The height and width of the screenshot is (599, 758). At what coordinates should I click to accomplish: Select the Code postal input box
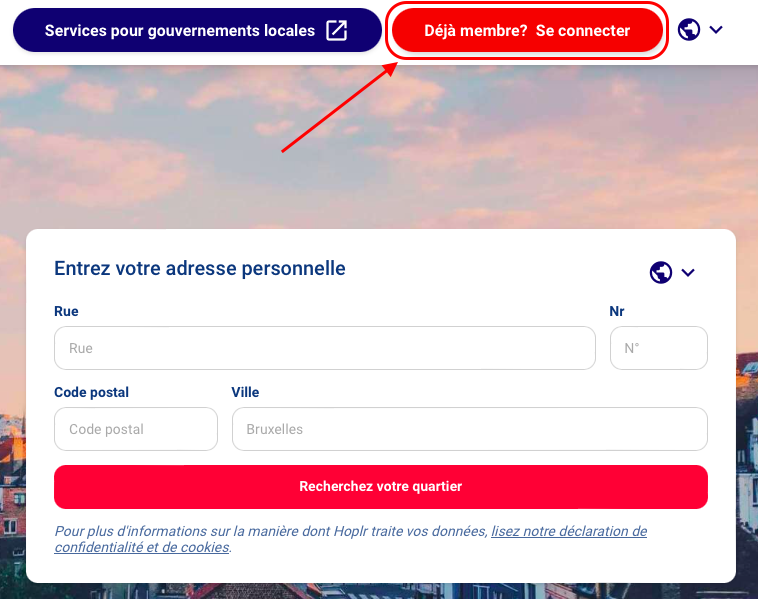pos(135,429)
